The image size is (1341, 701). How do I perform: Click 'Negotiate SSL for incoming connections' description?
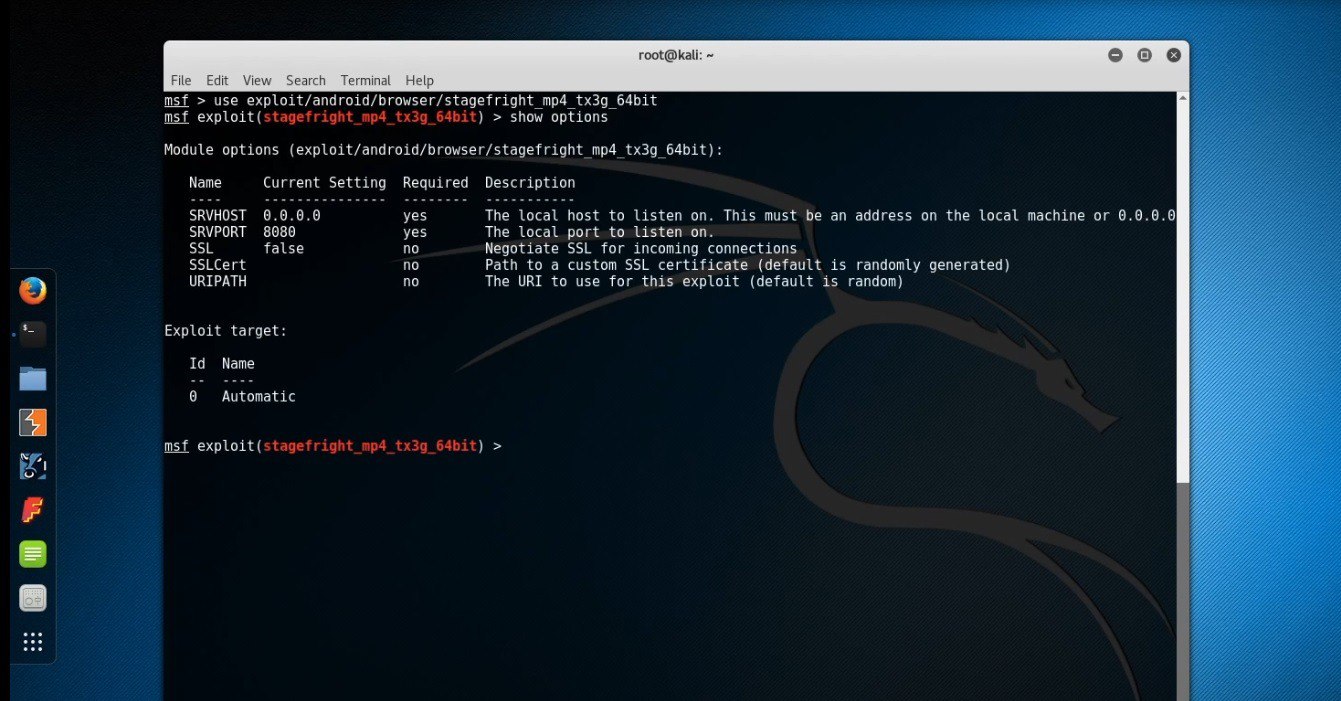(x=641, y=249)
